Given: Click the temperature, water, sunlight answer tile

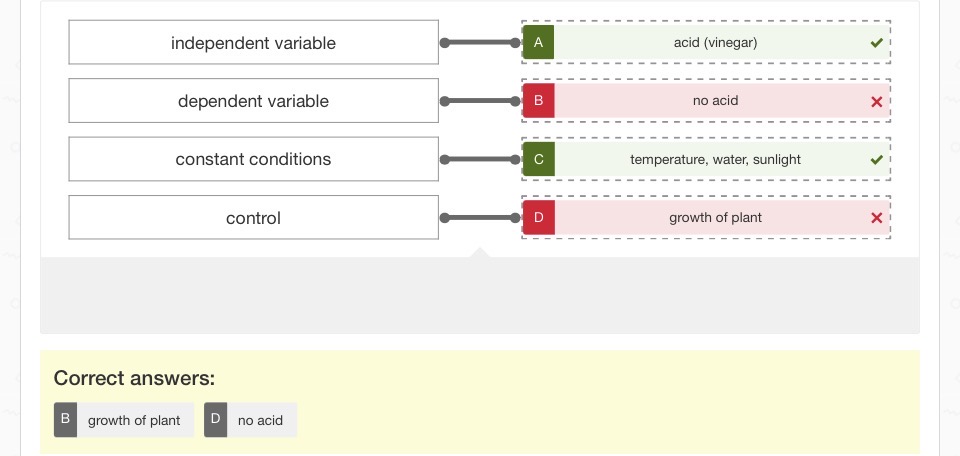Looking at the screenshot, I should 715,159.
